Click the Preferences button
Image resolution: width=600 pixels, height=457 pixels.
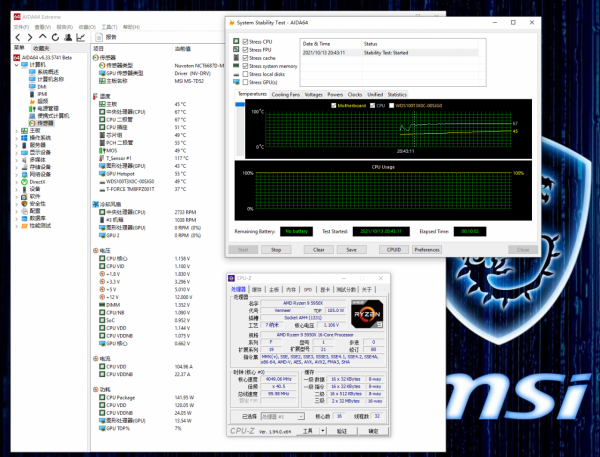point(427,249)
